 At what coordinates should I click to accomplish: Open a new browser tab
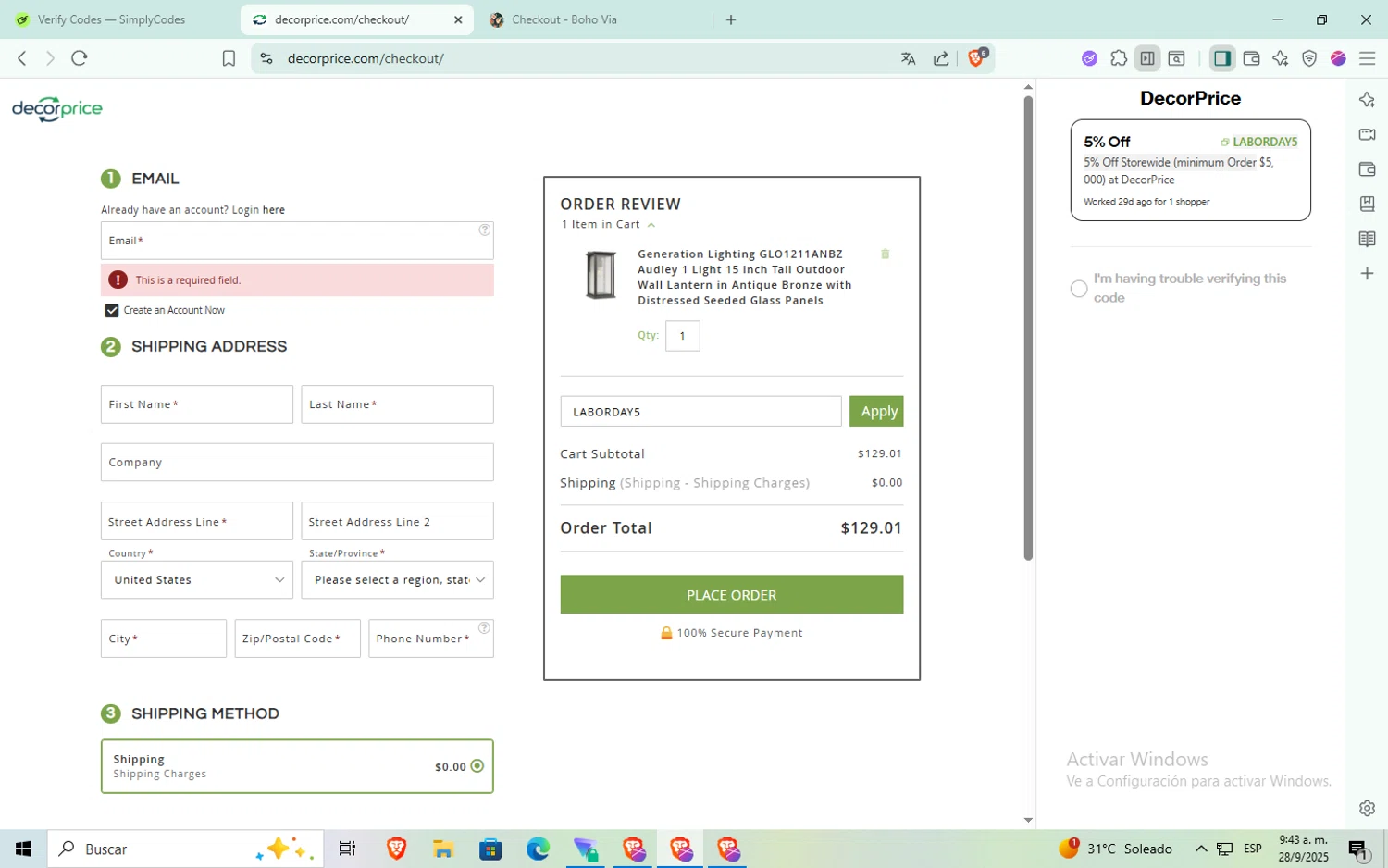tap(731, 19)
